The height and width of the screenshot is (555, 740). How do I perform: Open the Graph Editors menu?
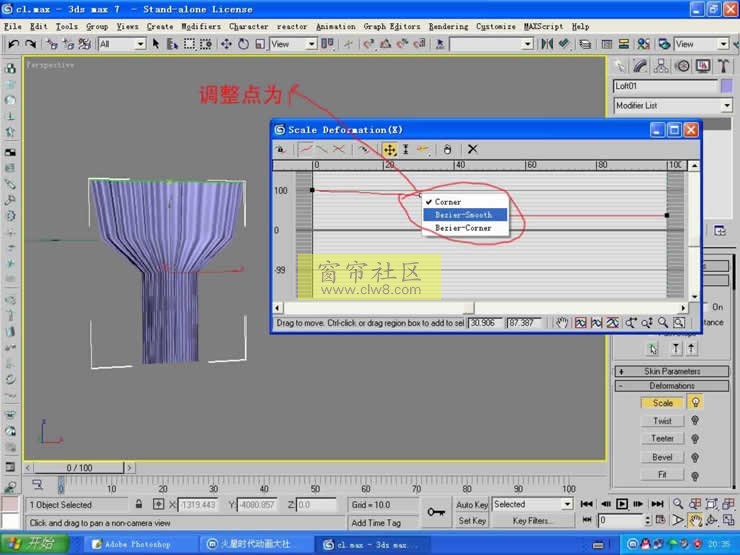click(x=392, y=26)
